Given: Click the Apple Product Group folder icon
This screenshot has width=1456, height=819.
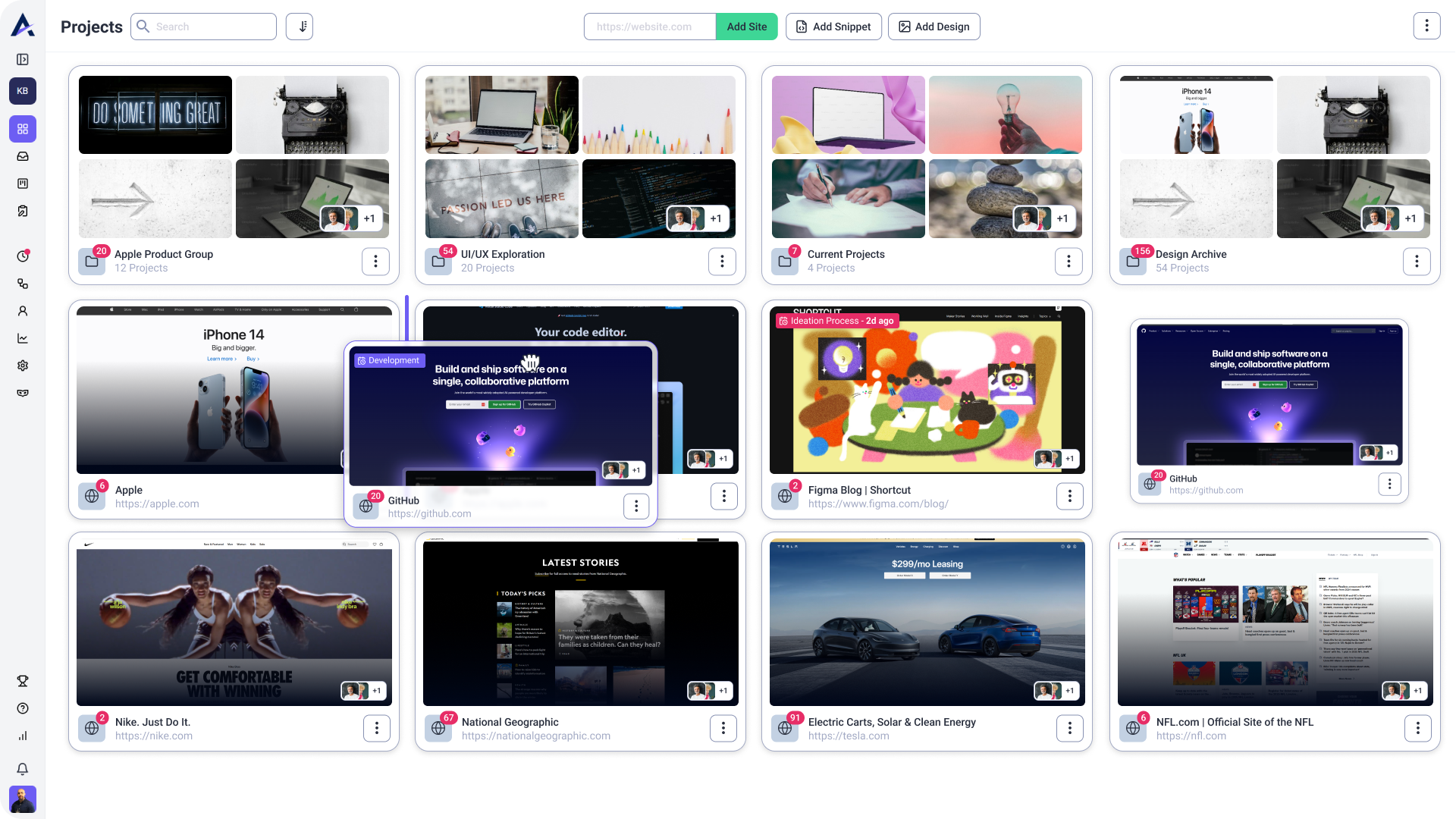Looking at the screenshot, I should point(92,262).
